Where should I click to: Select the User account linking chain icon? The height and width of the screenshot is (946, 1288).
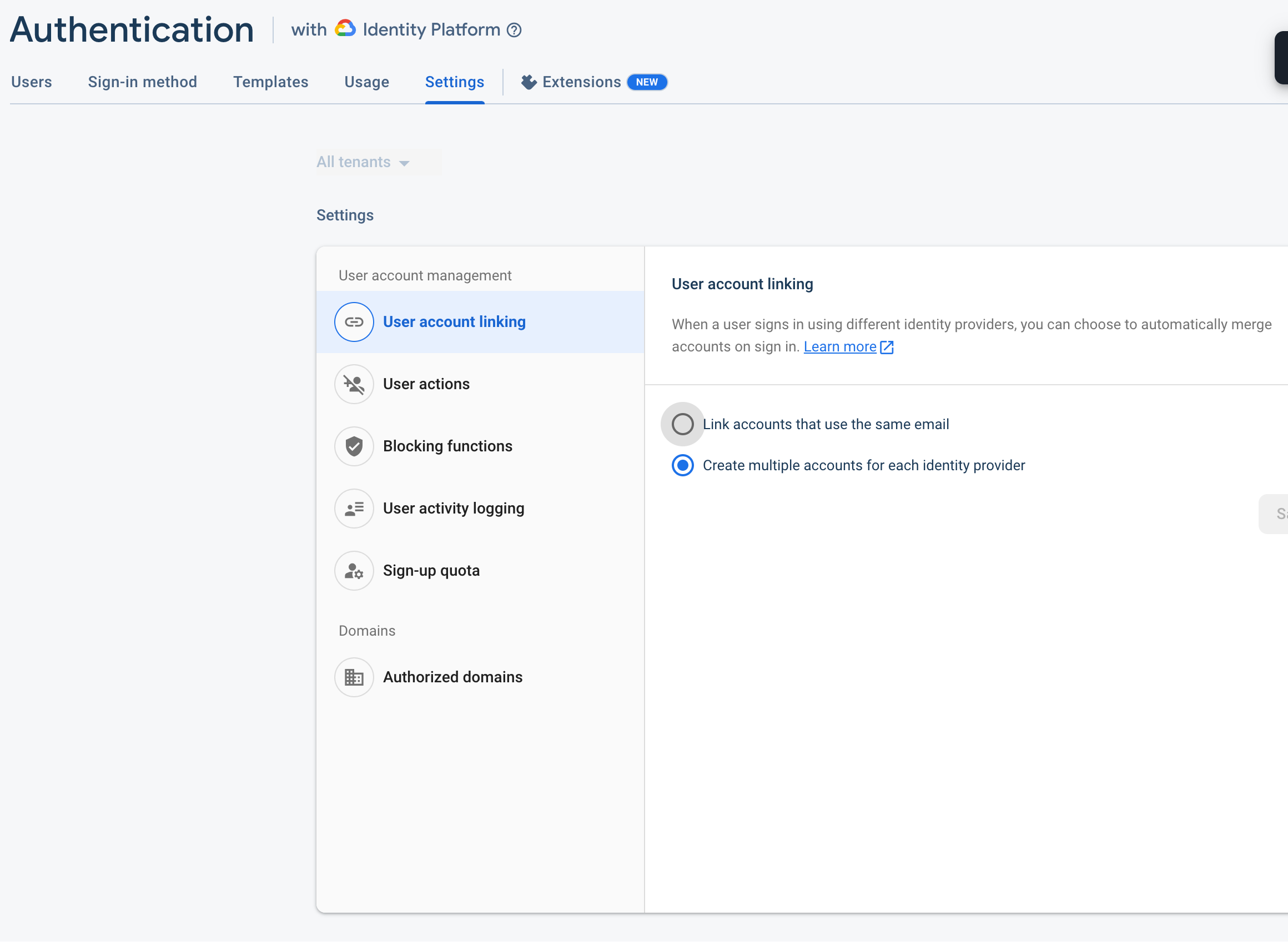pos(353,322)
